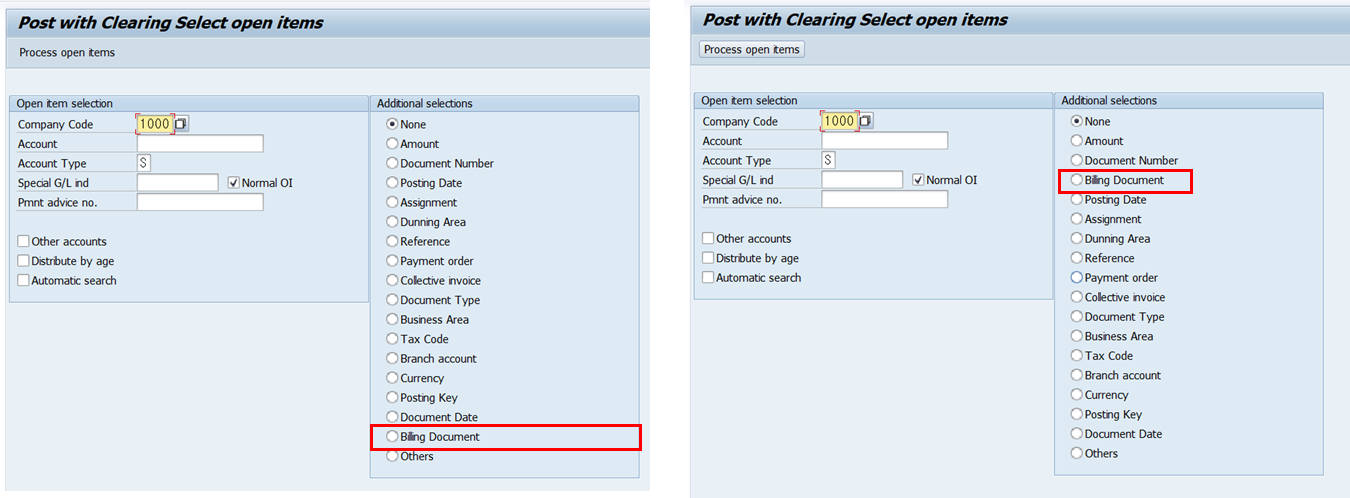Select None radio in right window

tap(1076, 122)
